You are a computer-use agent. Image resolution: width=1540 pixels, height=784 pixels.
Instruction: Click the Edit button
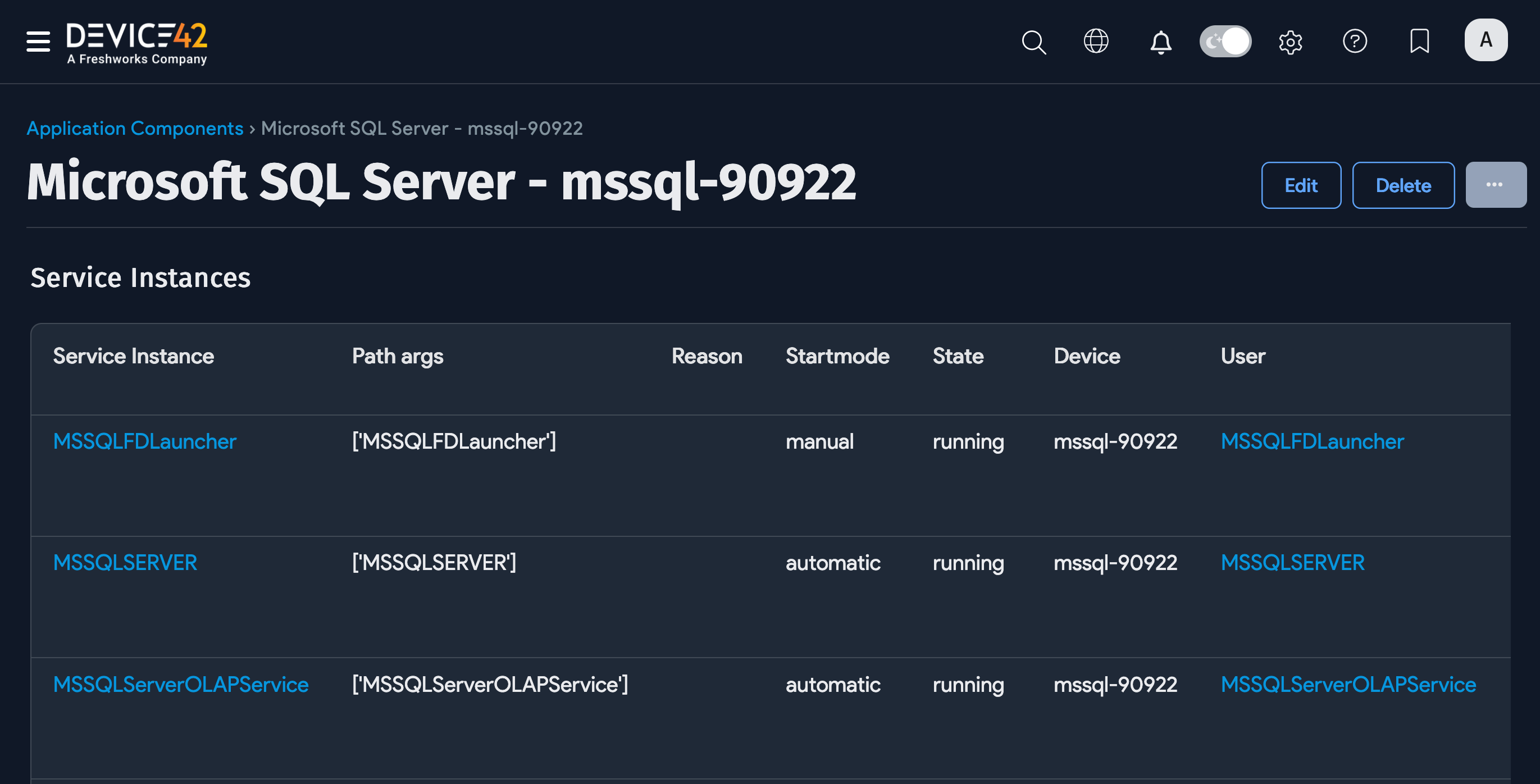(x=1301, y=185)
